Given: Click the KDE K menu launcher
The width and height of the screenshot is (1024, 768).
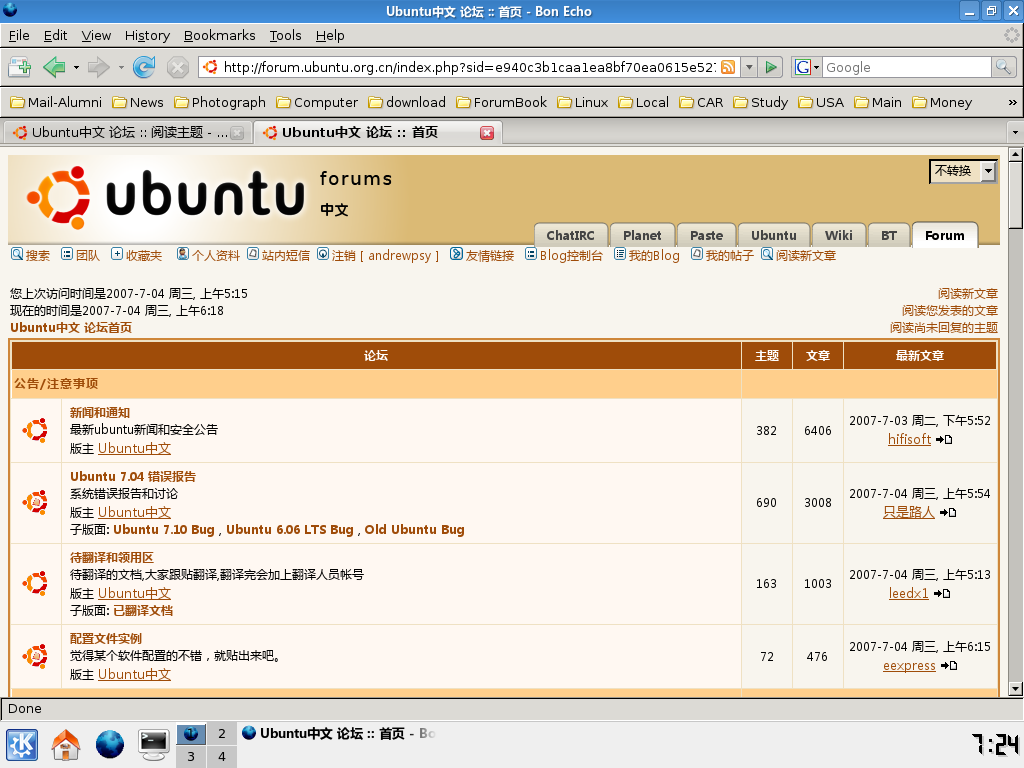Looking at the screenshot, I should click(x=22, y=745).
